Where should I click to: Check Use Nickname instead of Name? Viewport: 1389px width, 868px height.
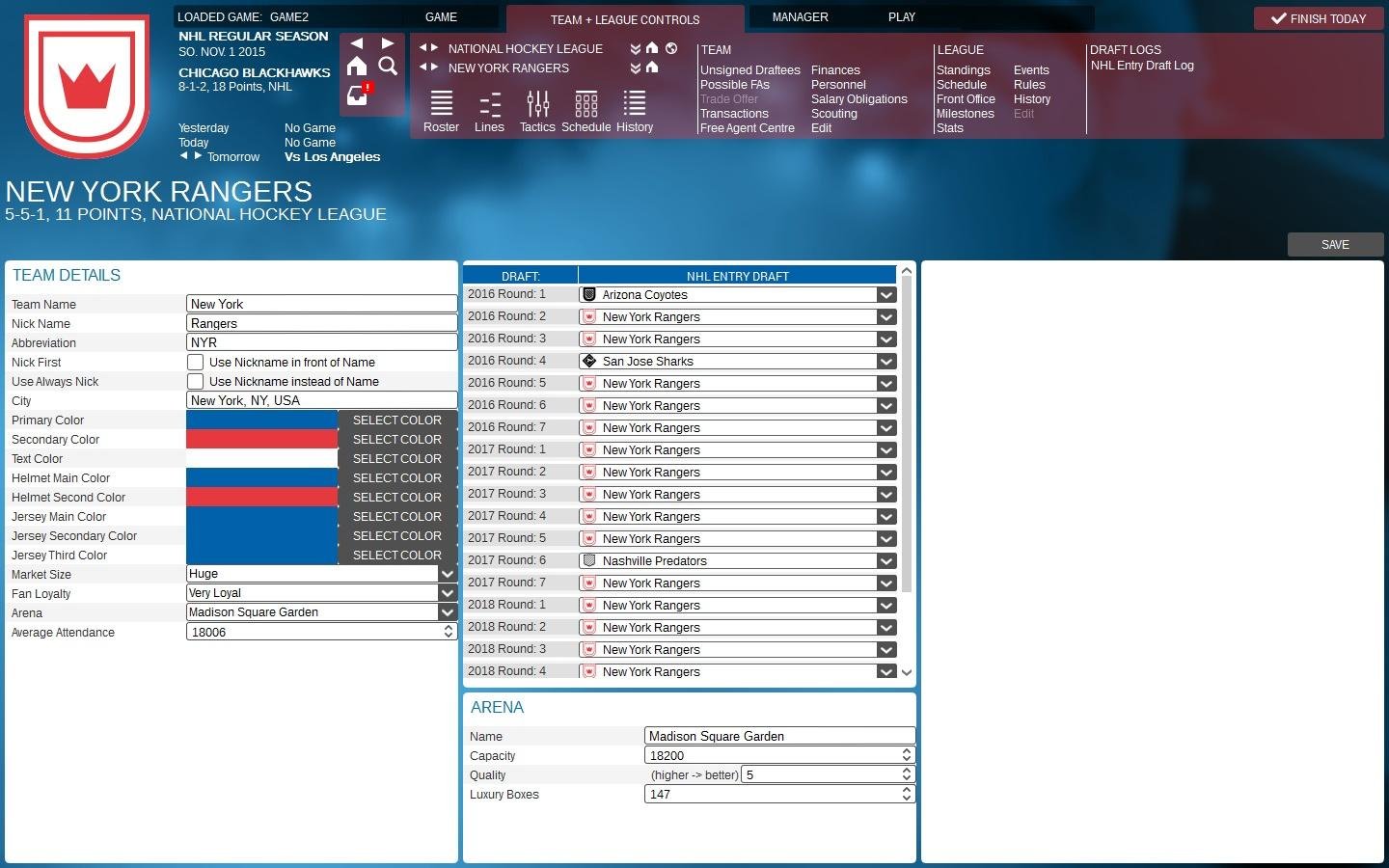point(195,381)
